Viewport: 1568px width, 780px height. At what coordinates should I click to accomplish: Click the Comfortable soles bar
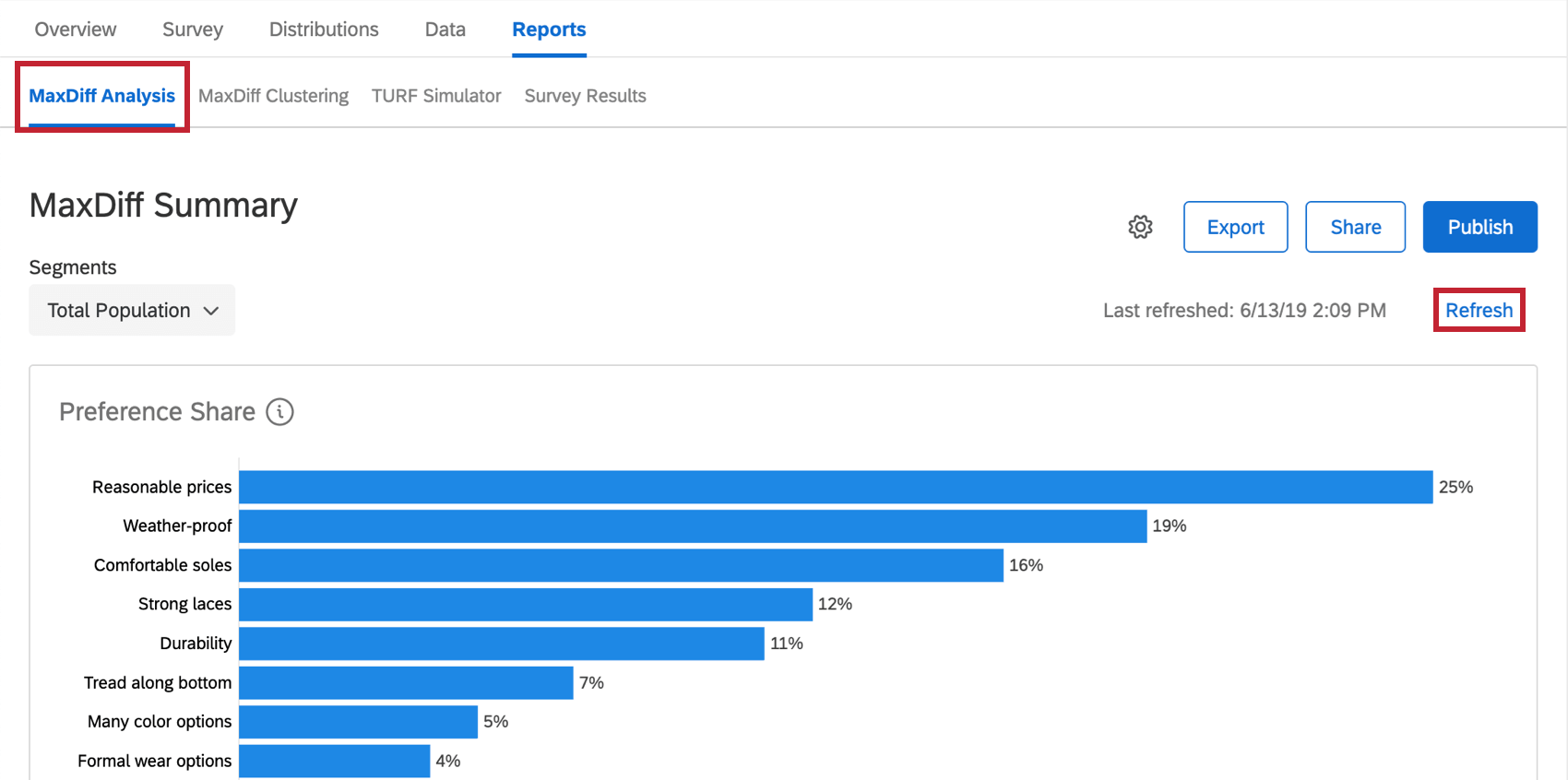point(621,565)
